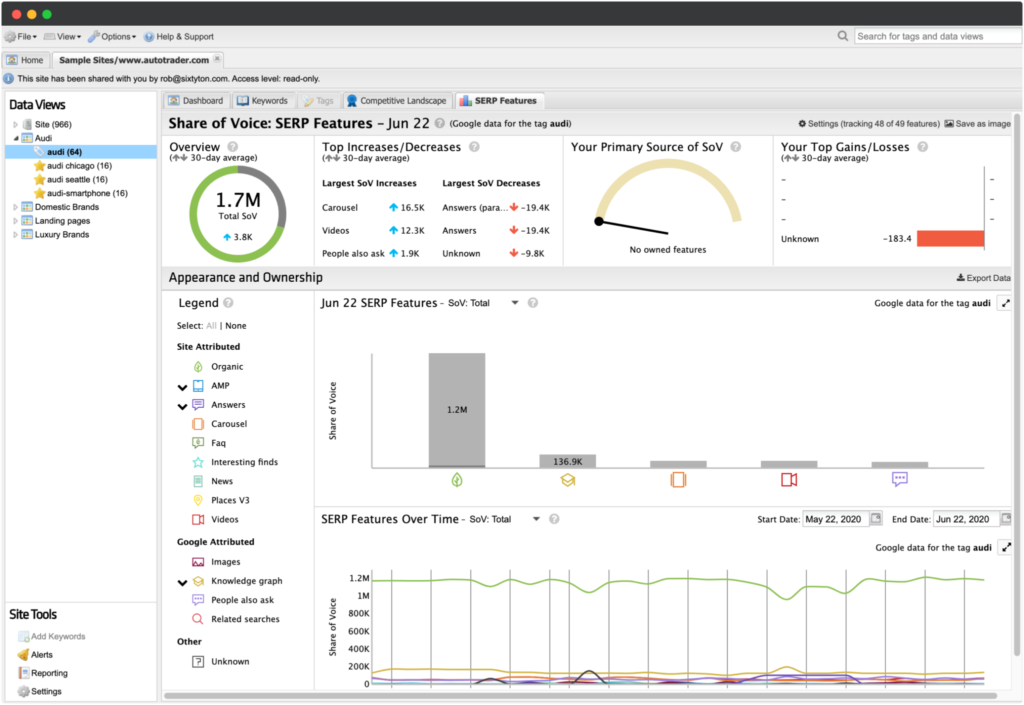
Task: Click Save as image
Action: tap(978, 123)
